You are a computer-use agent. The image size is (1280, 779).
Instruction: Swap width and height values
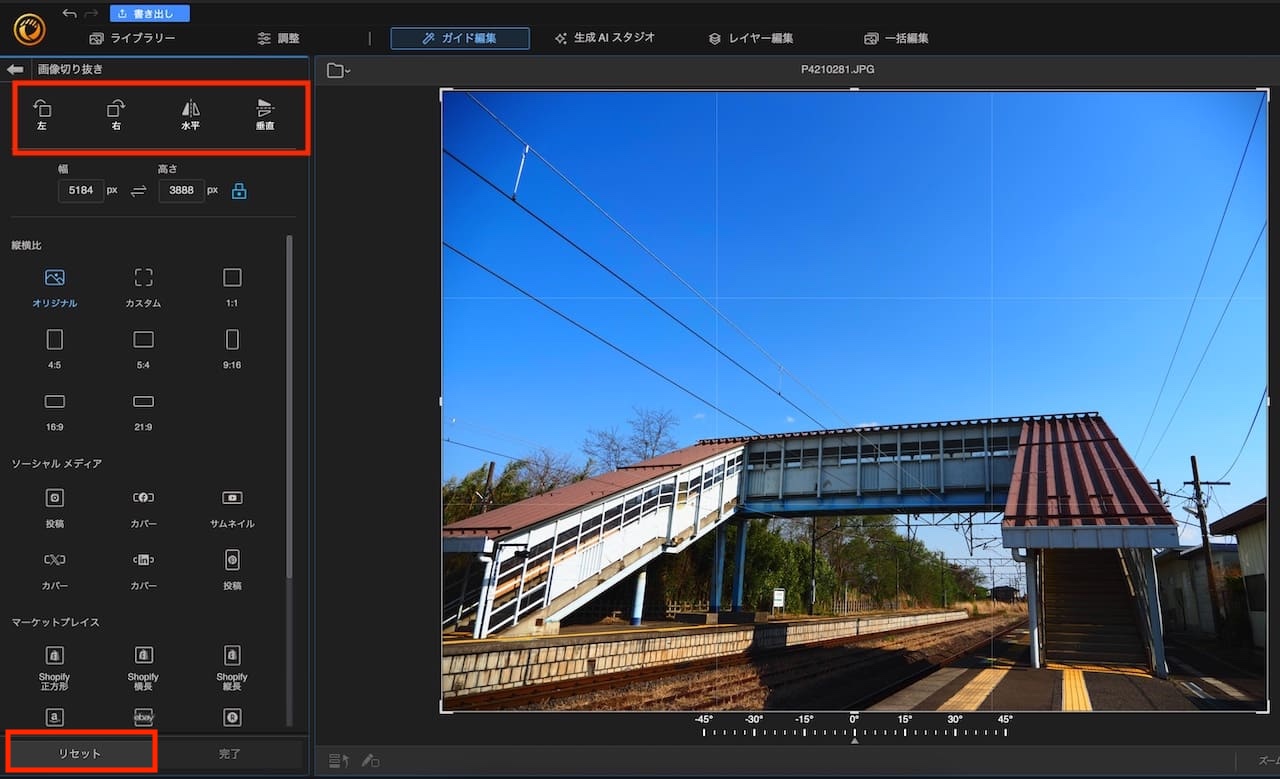(x=139, y=190)
